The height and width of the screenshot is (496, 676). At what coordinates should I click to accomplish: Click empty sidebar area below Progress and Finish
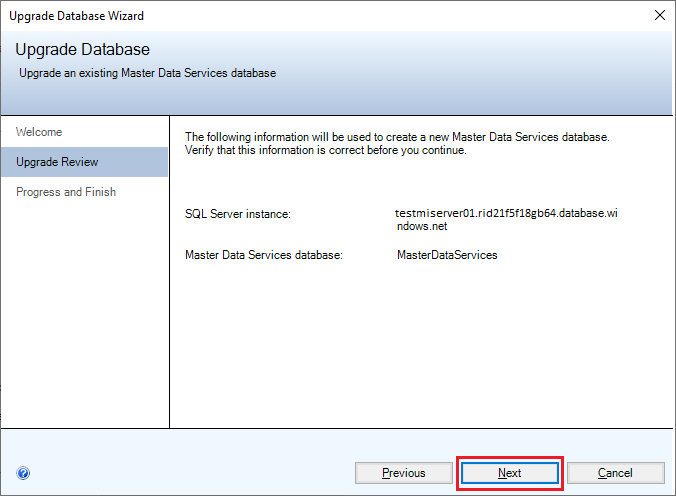coord(84,320)
